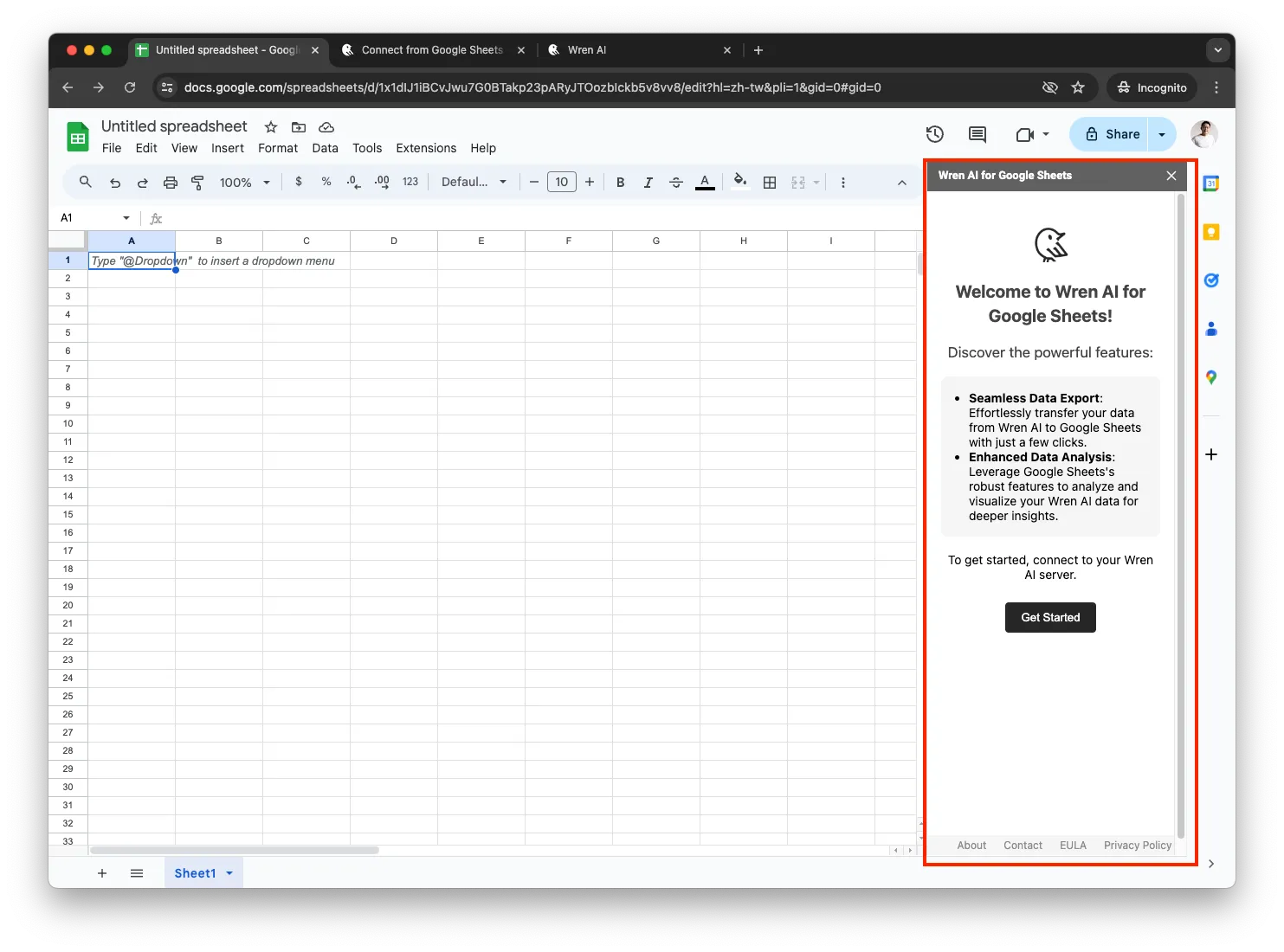Open the Data menu
The image size is (1284, 952).
(x=325, y=148)
